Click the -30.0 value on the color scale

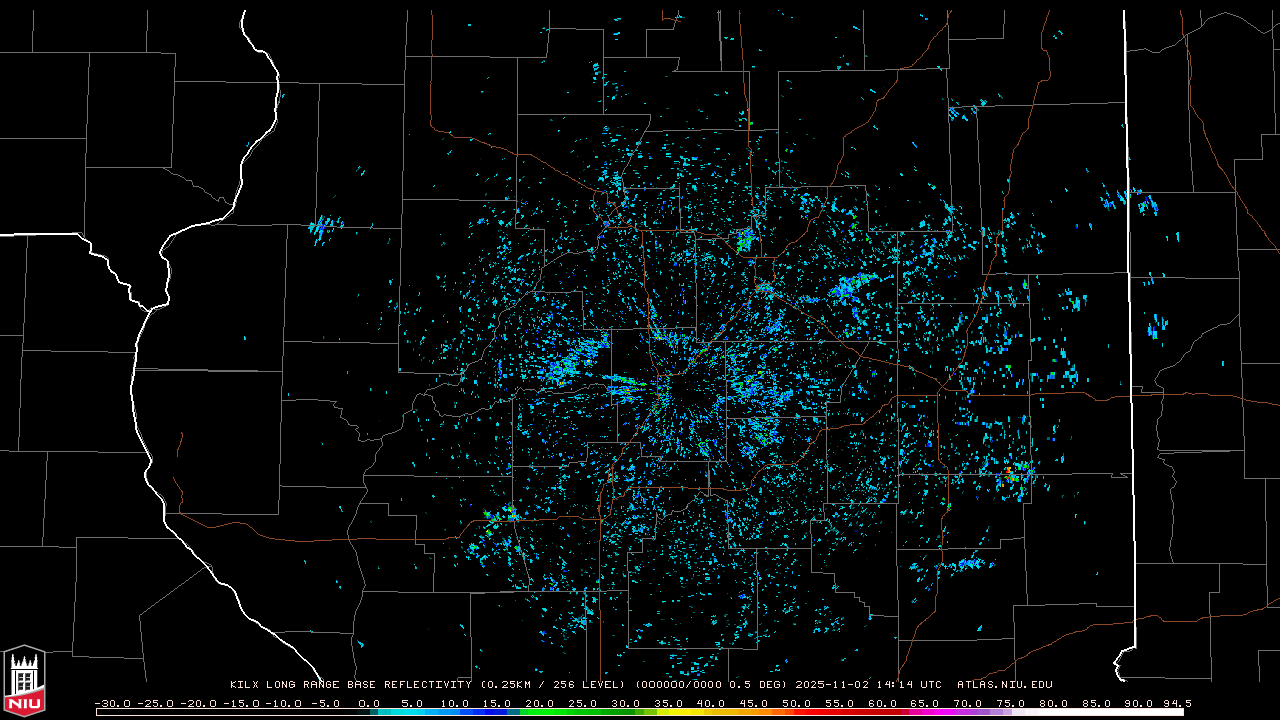pos(112,703)
